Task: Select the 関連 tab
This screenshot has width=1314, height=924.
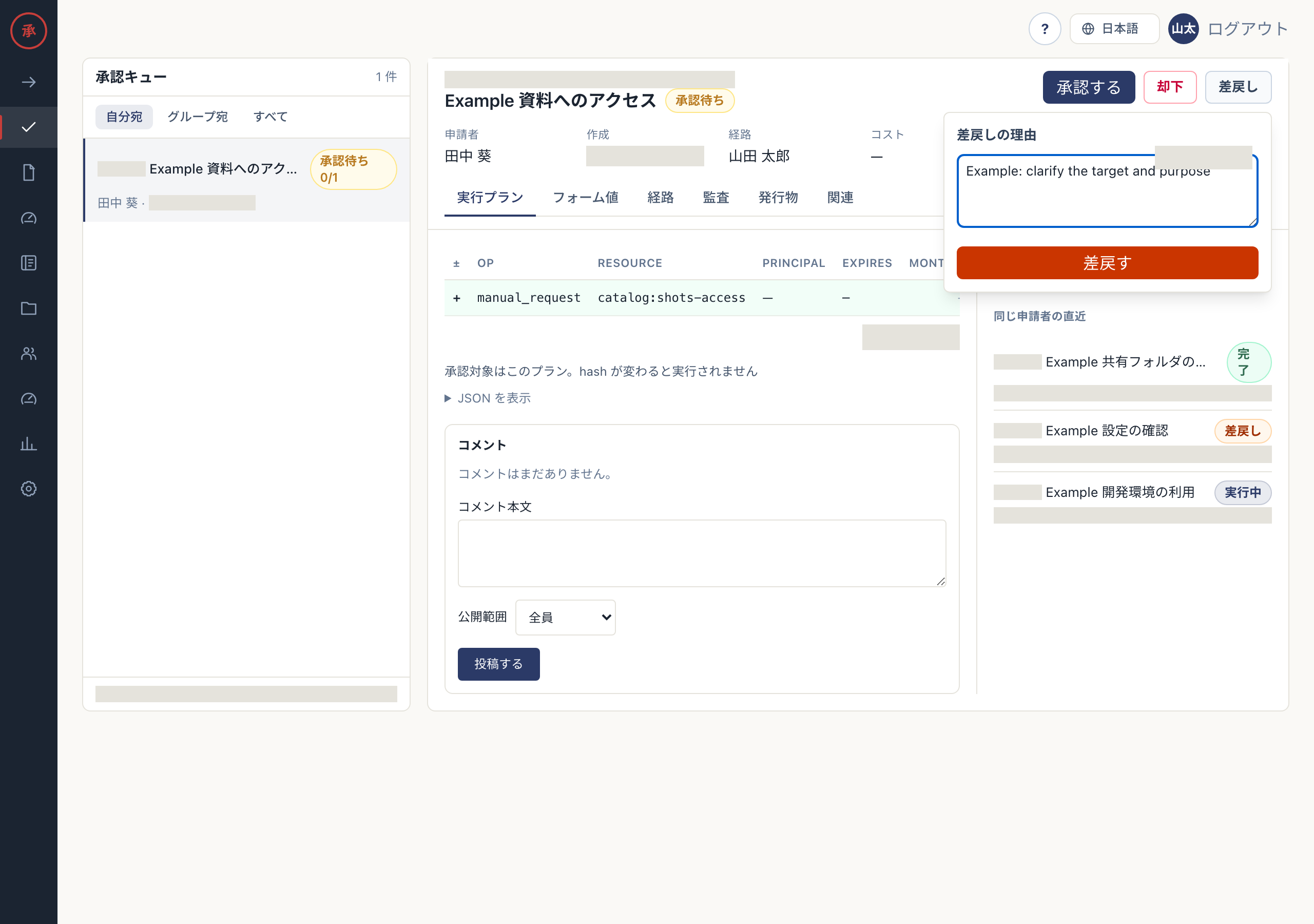Action: pyautogui.click(x=840, y=198)
